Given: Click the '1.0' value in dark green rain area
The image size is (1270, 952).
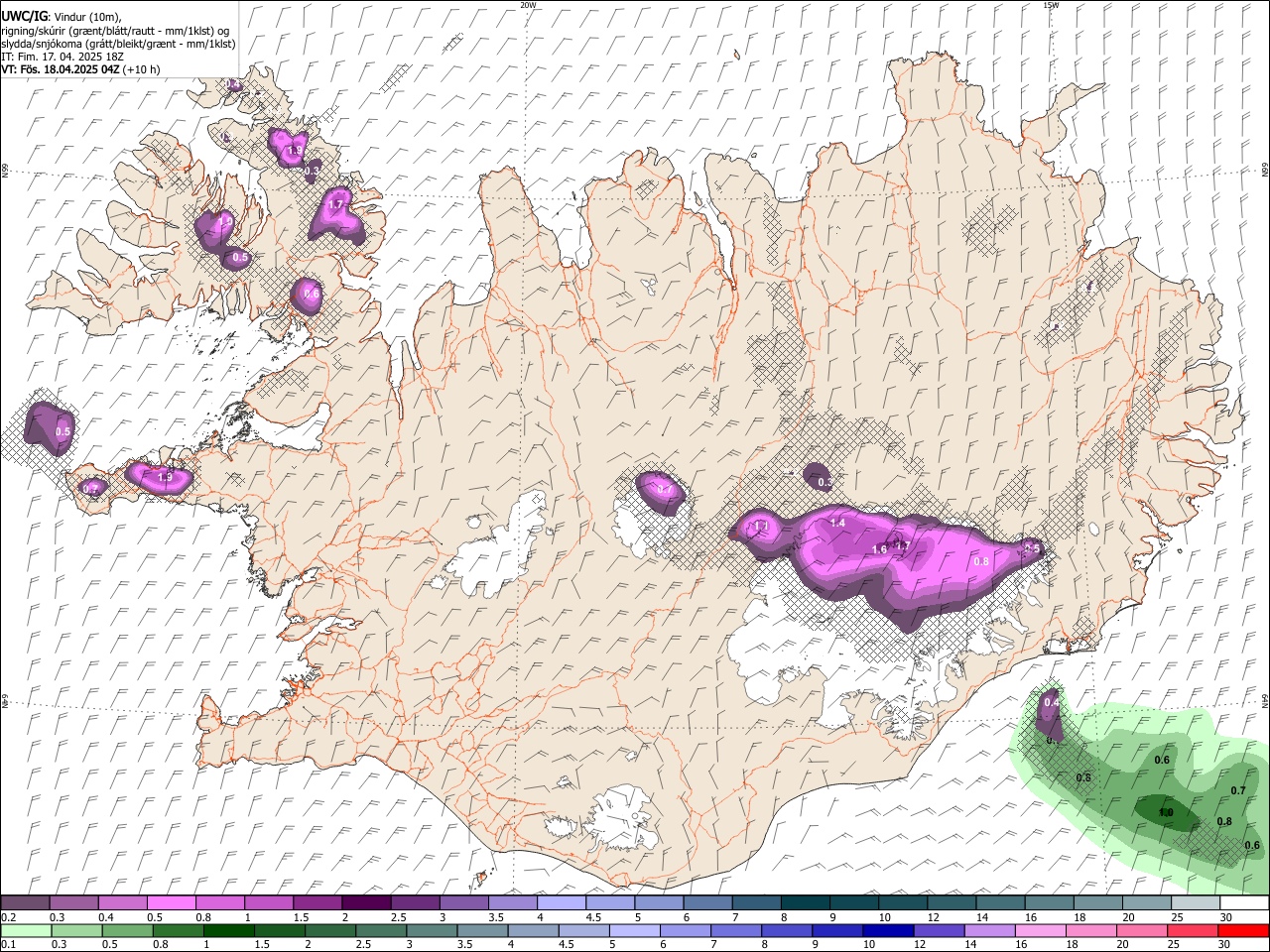Looking at the screenshot, I should coord(1166,812).
